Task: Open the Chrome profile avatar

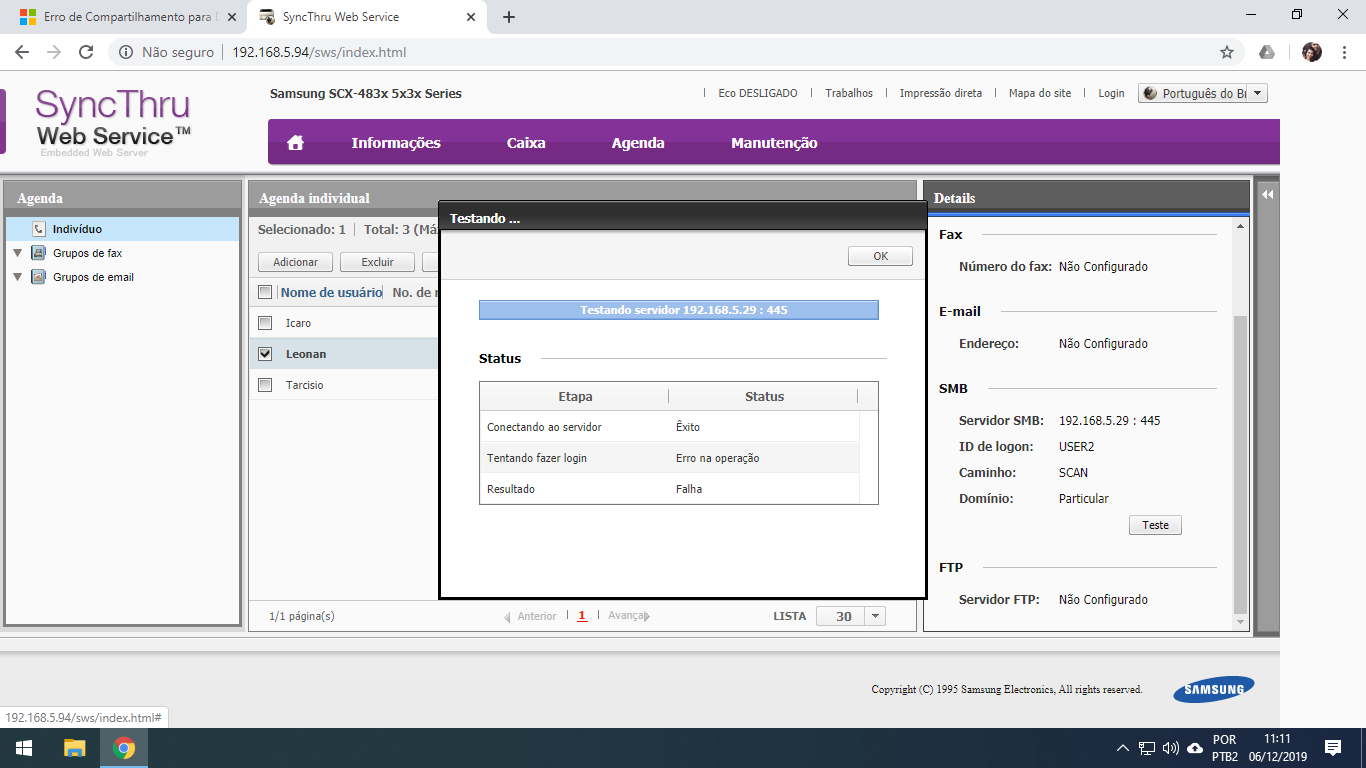Action: click(x=1312, y=52)
